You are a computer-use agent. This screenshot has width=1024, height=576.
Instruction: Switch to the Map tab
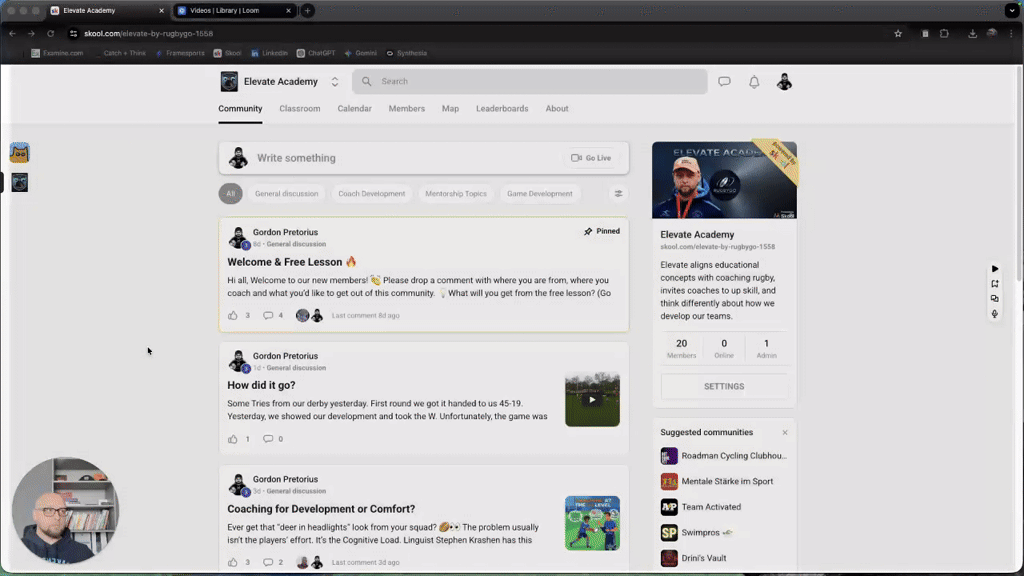pyautogui.click(x=450, y=108)
